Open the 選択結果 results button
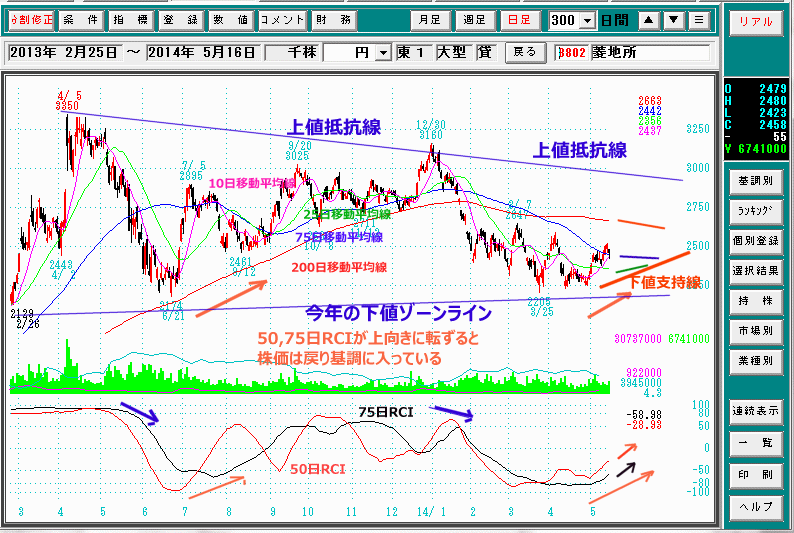794x533 pixels. 756,271
